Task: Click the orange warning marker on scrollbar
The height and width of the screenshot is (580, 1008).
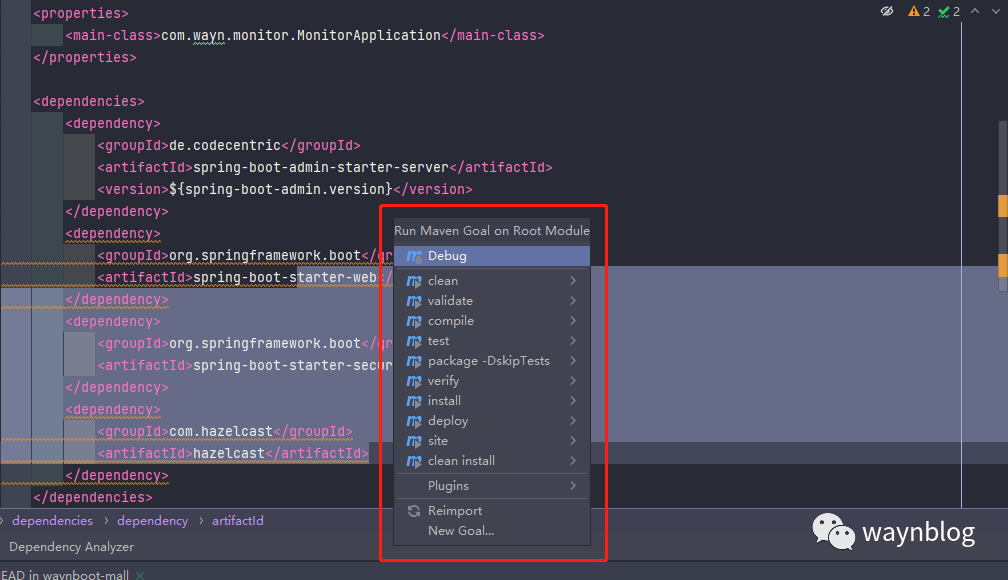Action: point(1002,206)
